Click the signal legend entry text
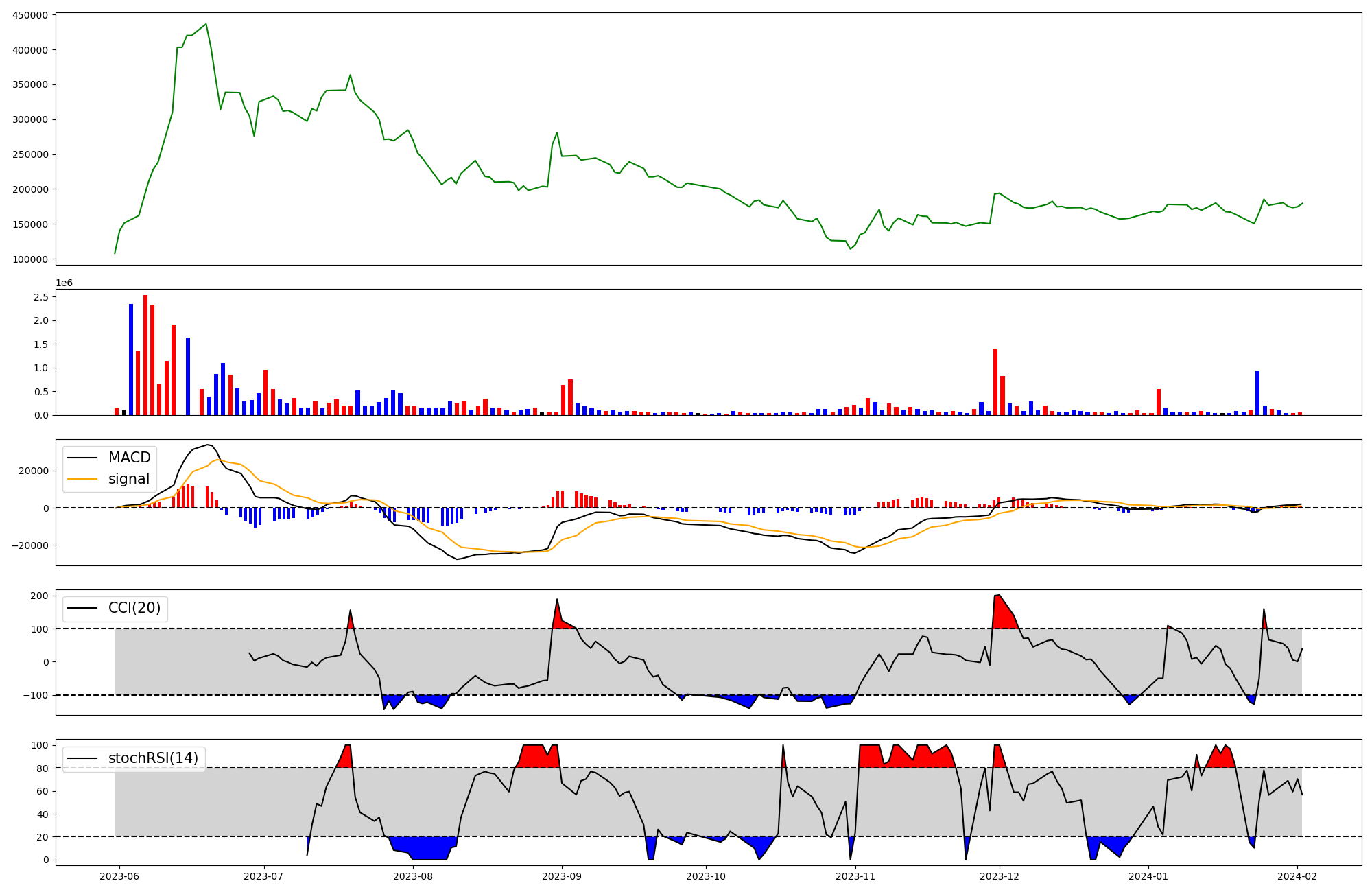 [129, 479]
